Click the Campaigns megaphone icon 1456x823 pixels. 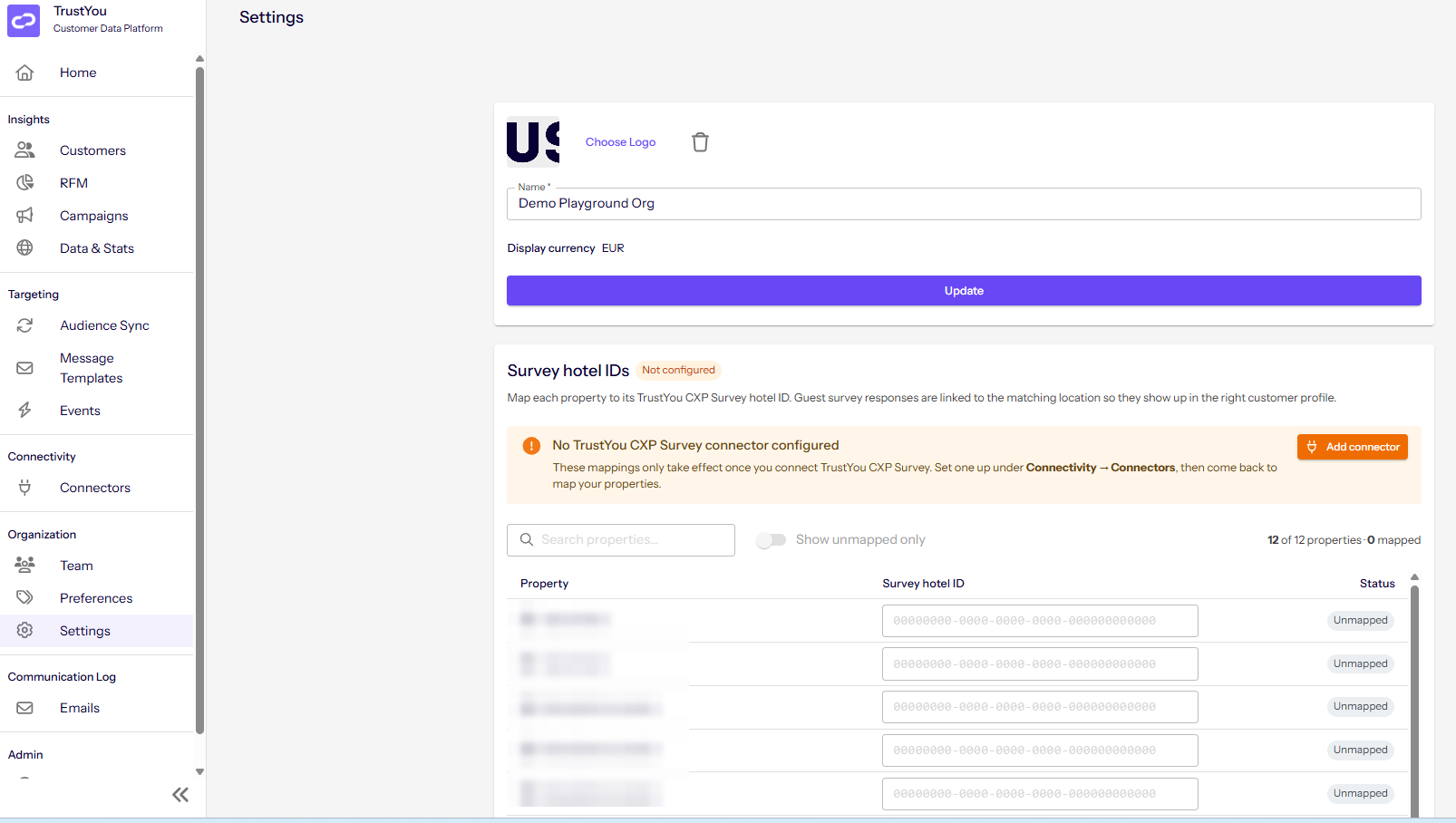[x=24, y=216]
